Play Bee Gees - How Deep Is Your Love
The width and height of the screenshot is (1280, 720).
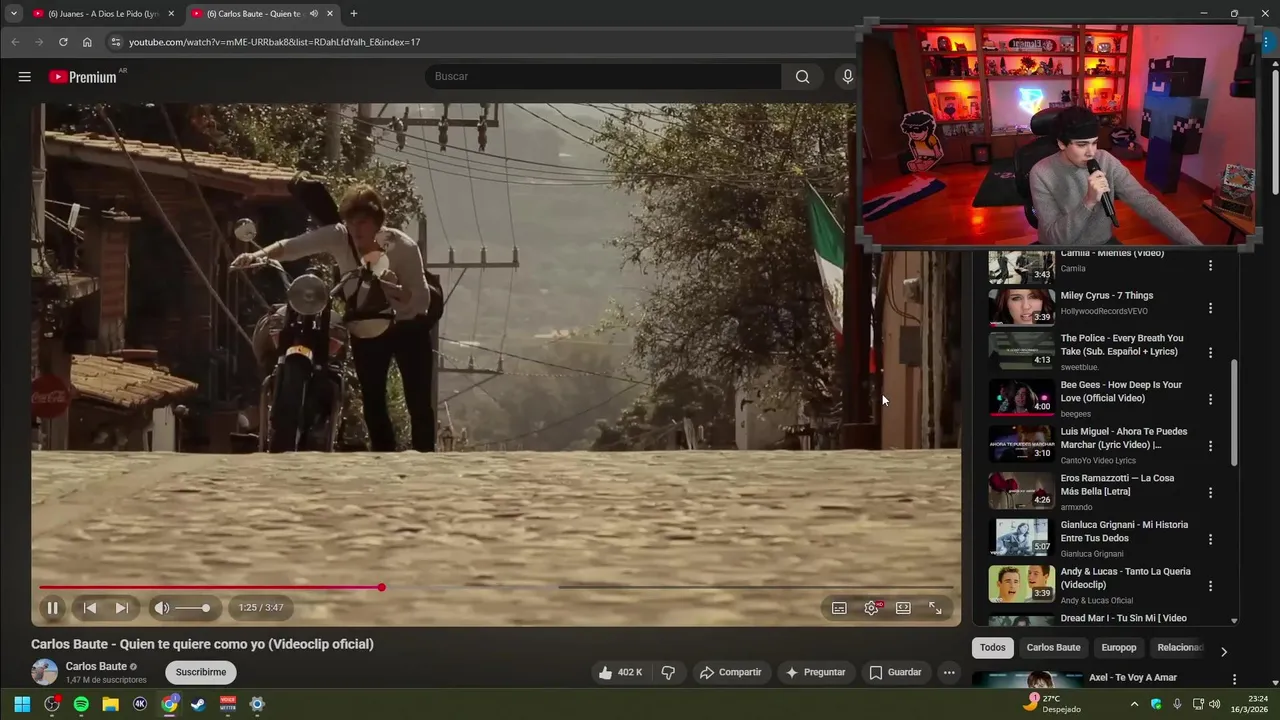coord(1021,397)
